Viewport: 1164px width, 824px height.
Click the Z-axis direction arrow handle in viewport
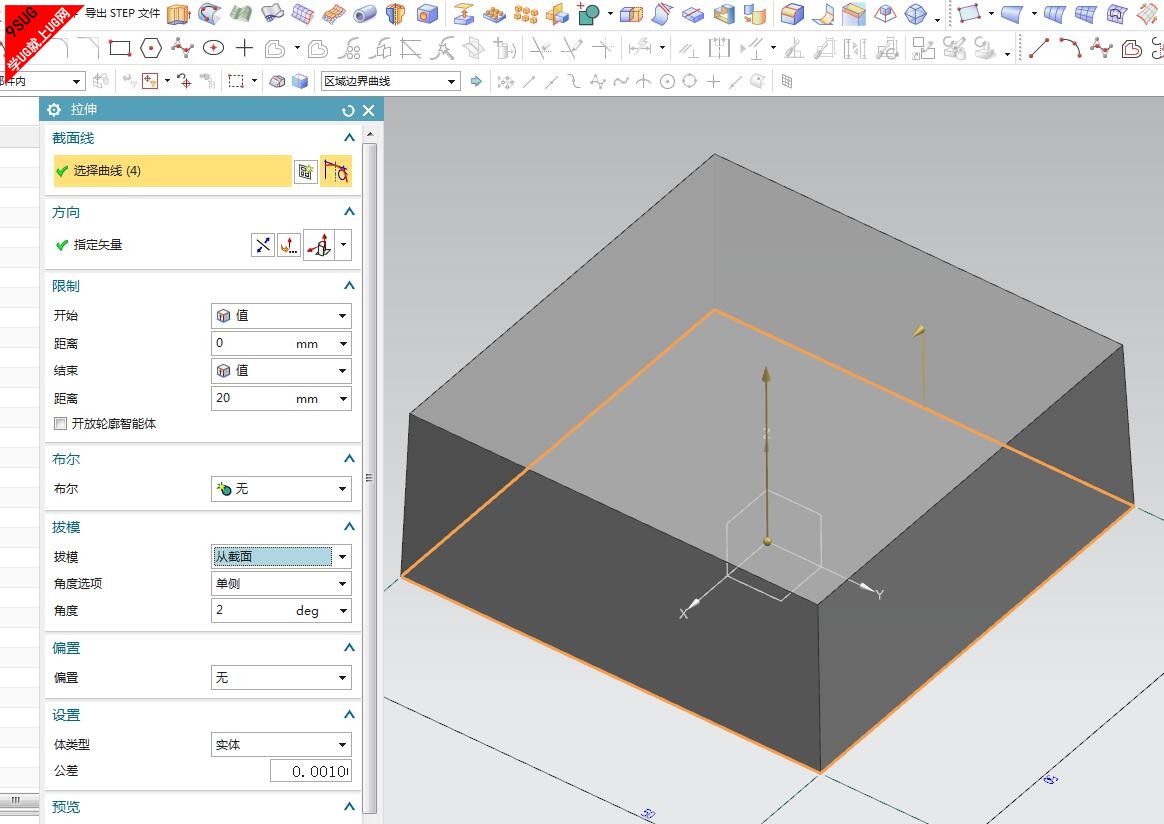tap(765, 374)
